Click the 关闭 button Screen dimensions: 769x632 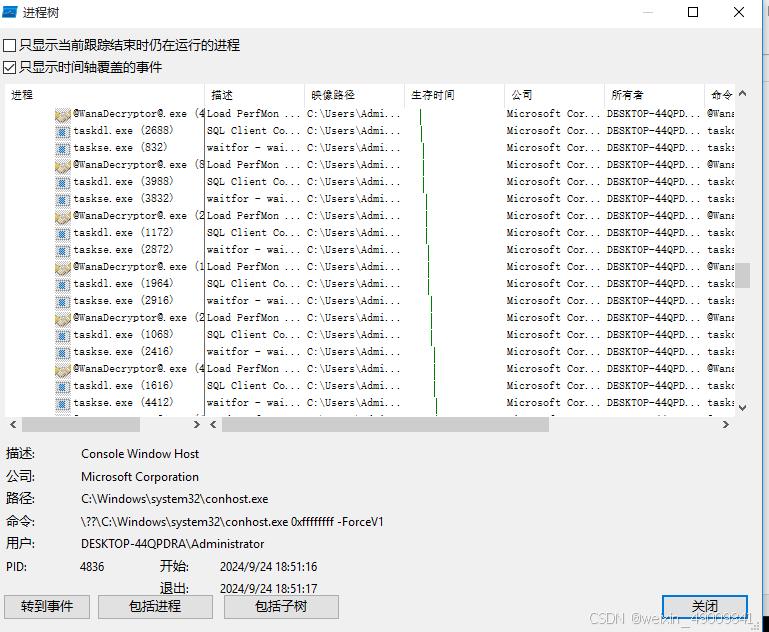(x=705, y=607)
